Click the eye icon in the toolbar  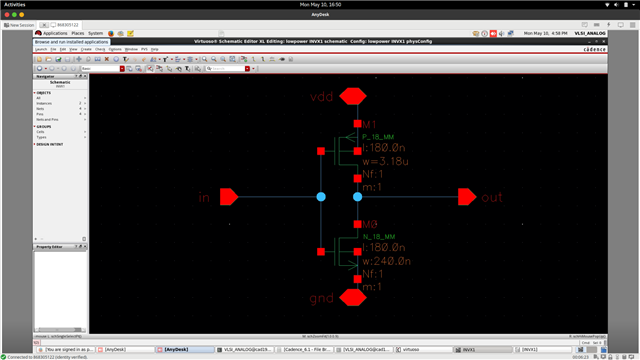(x=282, y=59)
